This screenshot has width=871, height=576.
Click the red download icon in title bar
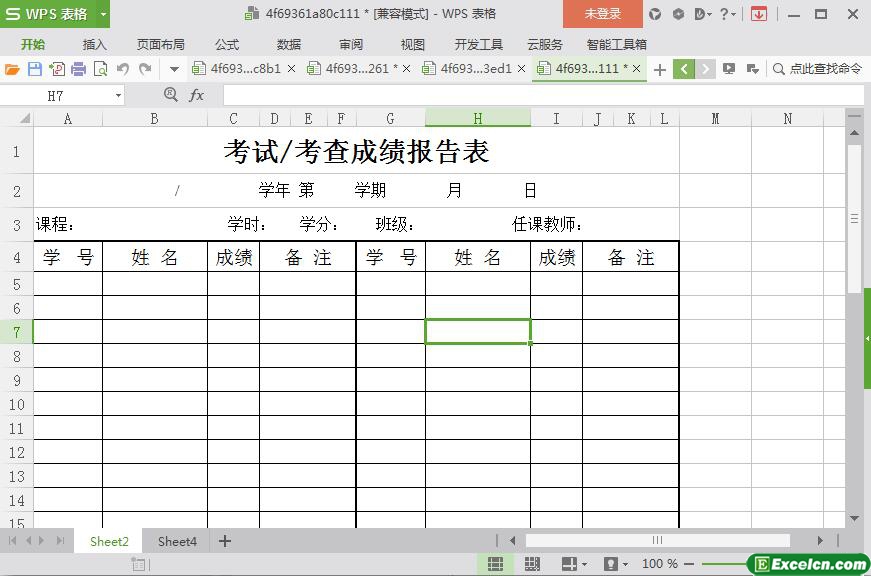click(x=759, y=14)
